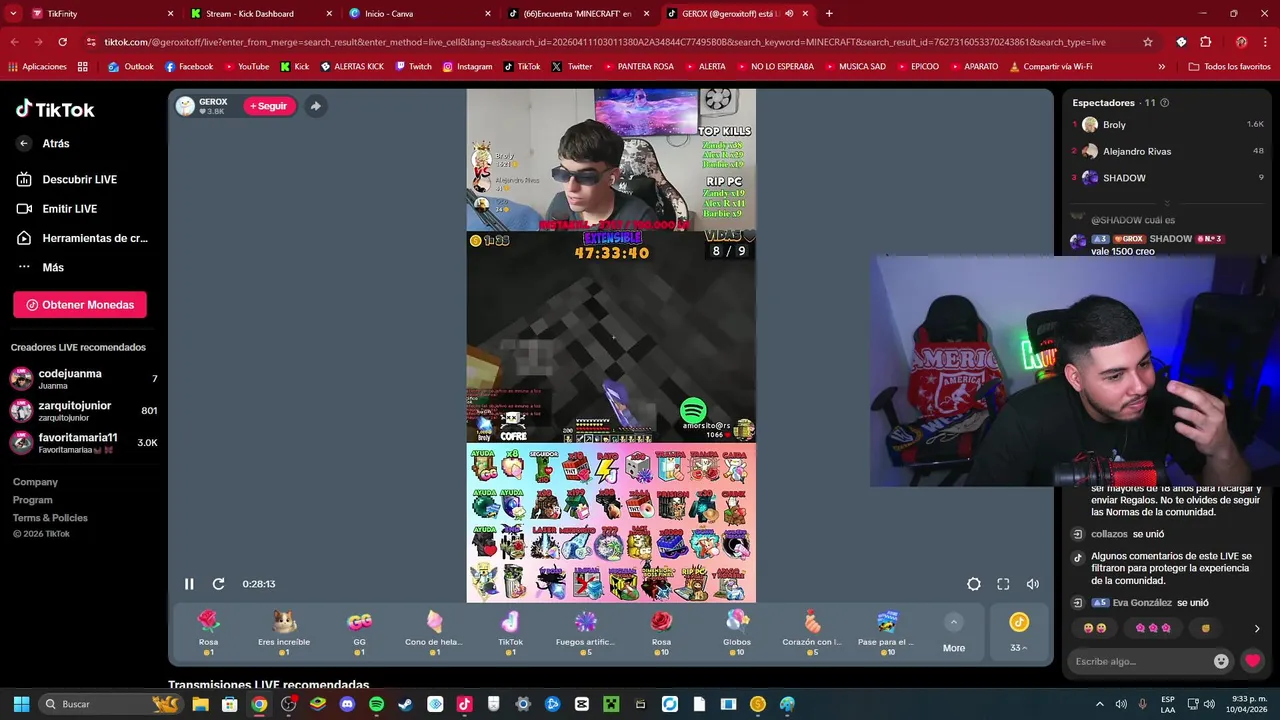Send the TikTok gift

510,632
